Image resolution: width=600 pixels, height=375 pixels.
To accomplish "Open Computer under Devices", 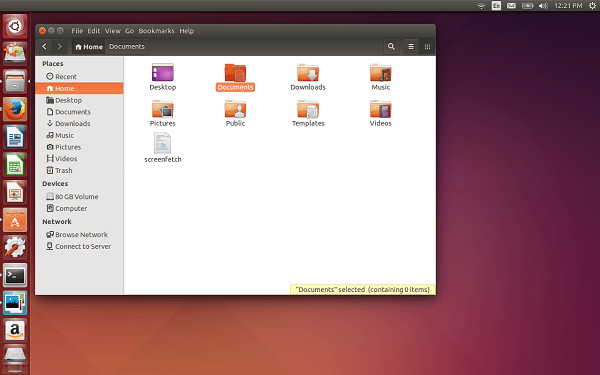I will (79, 209).
